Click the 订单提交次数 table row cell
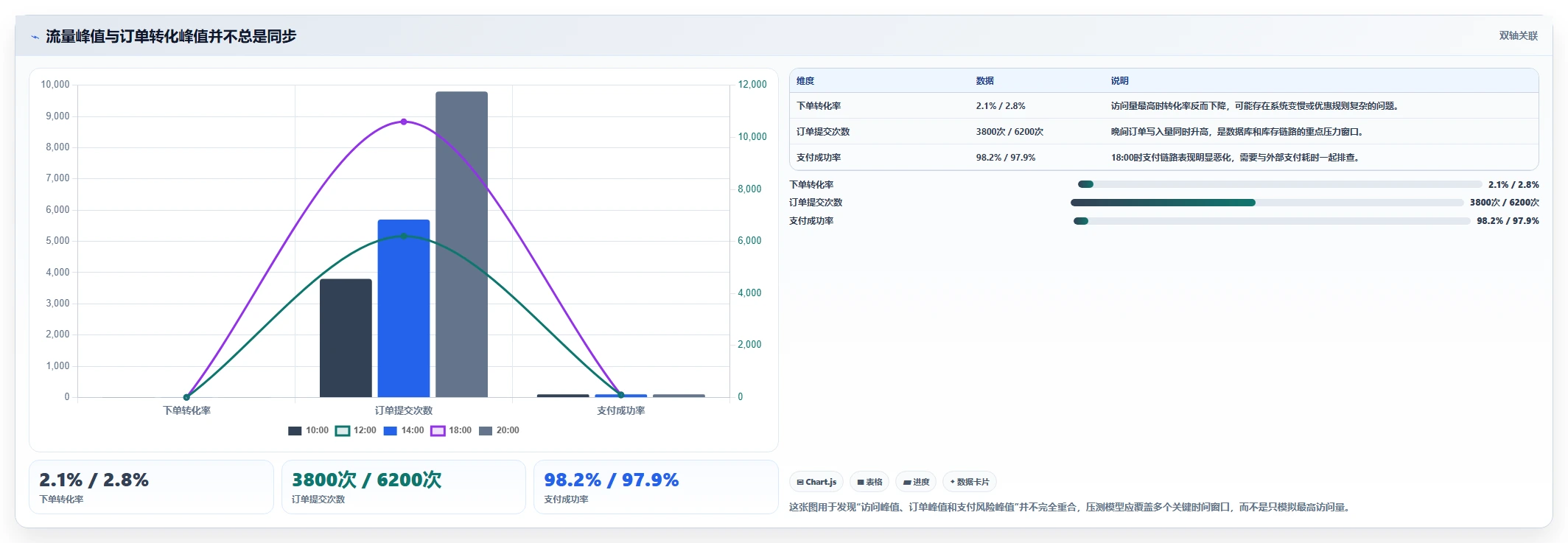The height and width of the screenshot is (543, 1568). 823,132
